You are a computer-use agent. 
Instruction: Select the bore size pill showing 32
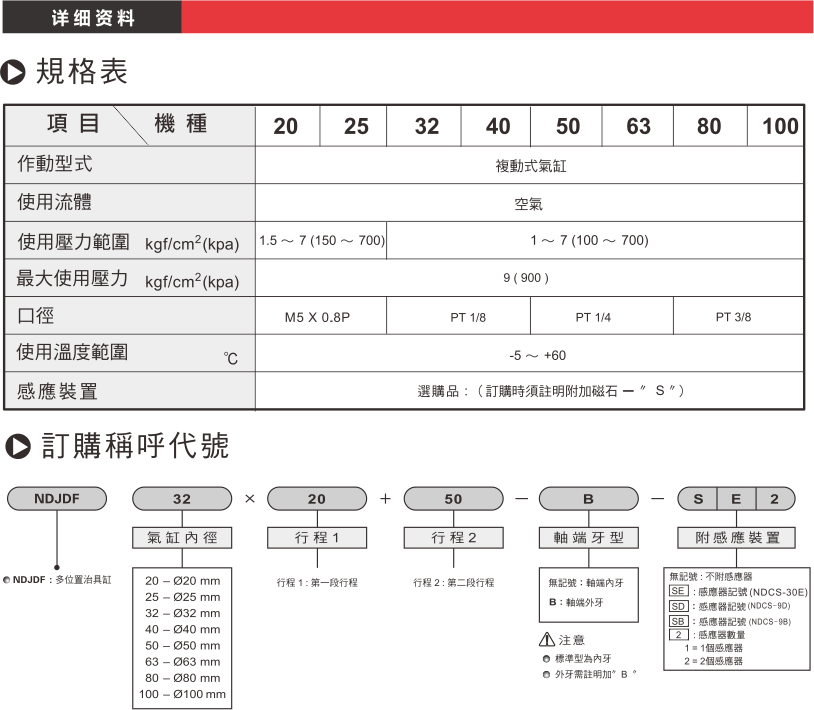(182, 499)
